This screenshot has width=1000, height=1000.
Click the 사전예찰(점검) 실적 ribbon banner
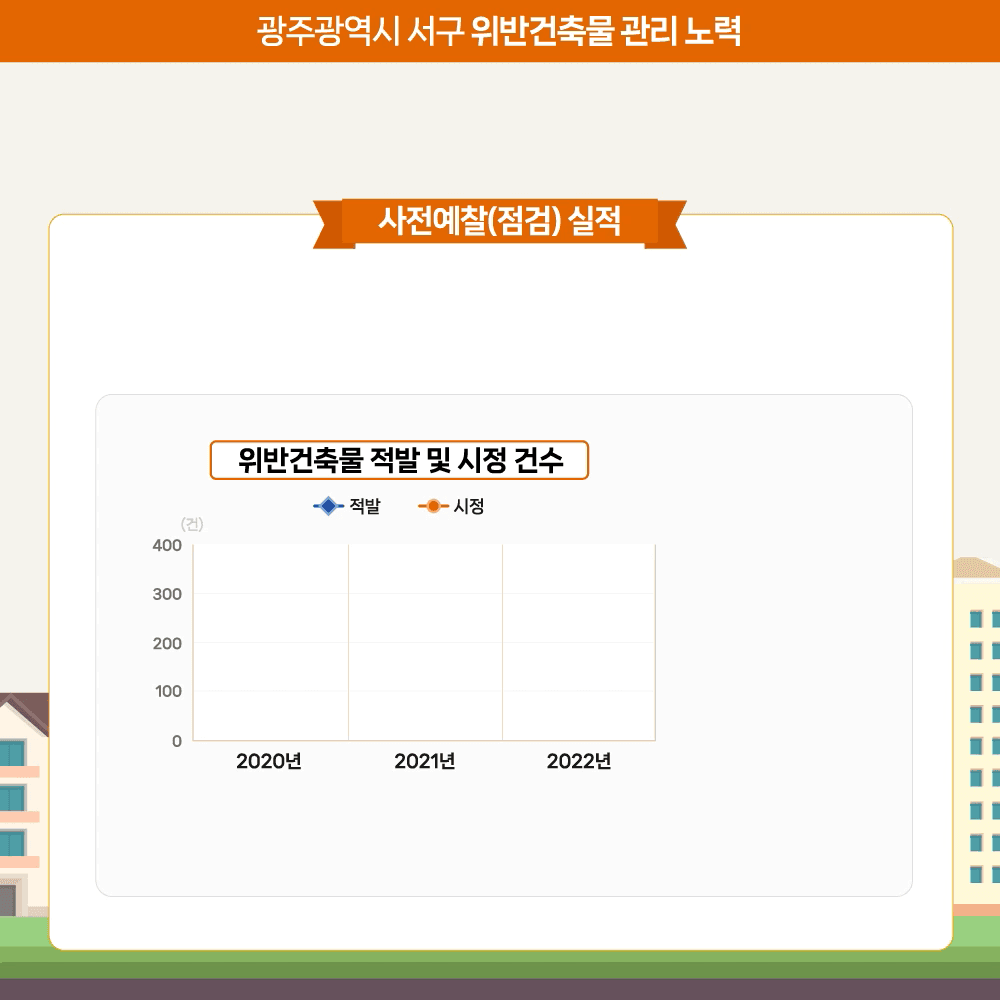coord(499,223)
